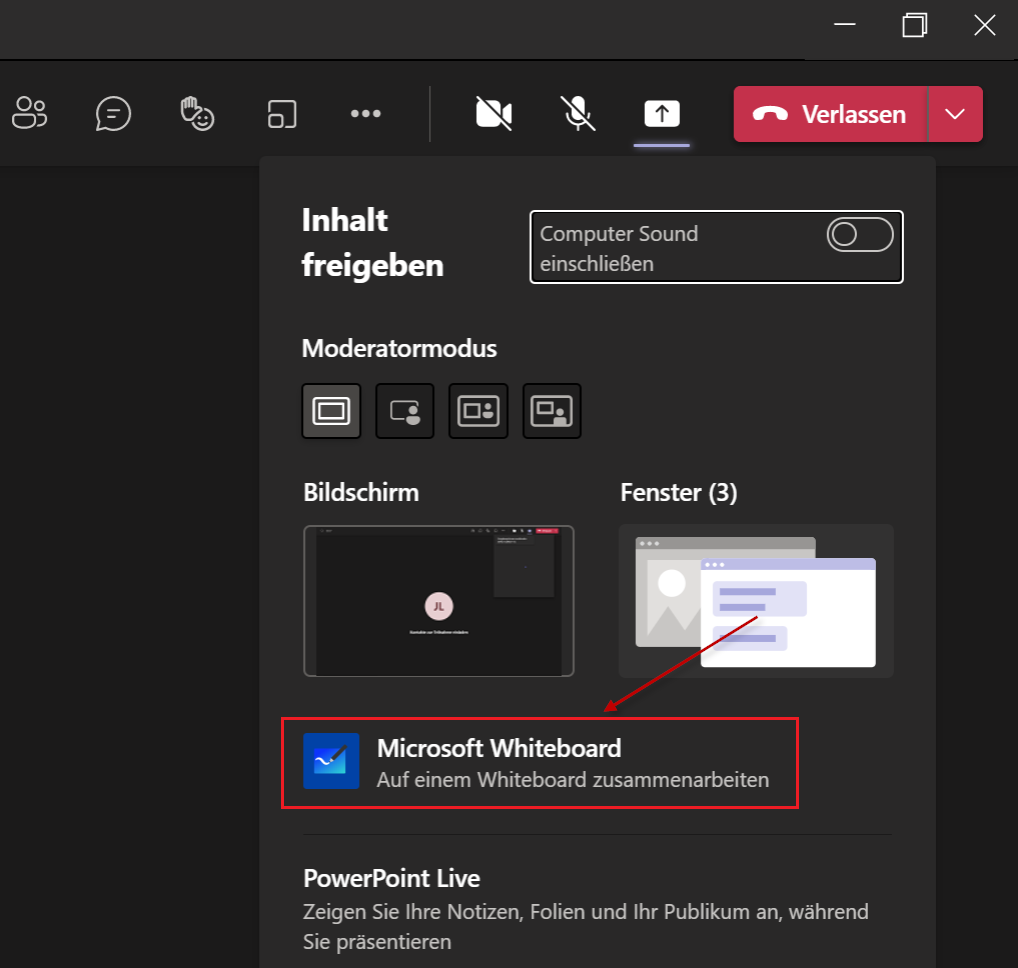Share the Bildschirm screen thumbnail
The height and width of the screenshot is (968, 1018).
[439, 601]
